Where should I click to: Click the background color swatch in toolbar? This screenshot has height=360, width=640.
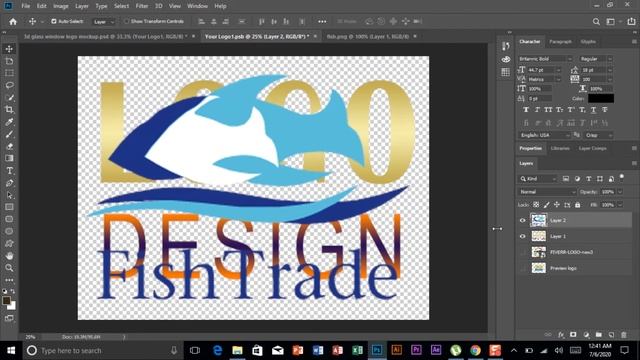pyautogui.click(x=13, y=306)
